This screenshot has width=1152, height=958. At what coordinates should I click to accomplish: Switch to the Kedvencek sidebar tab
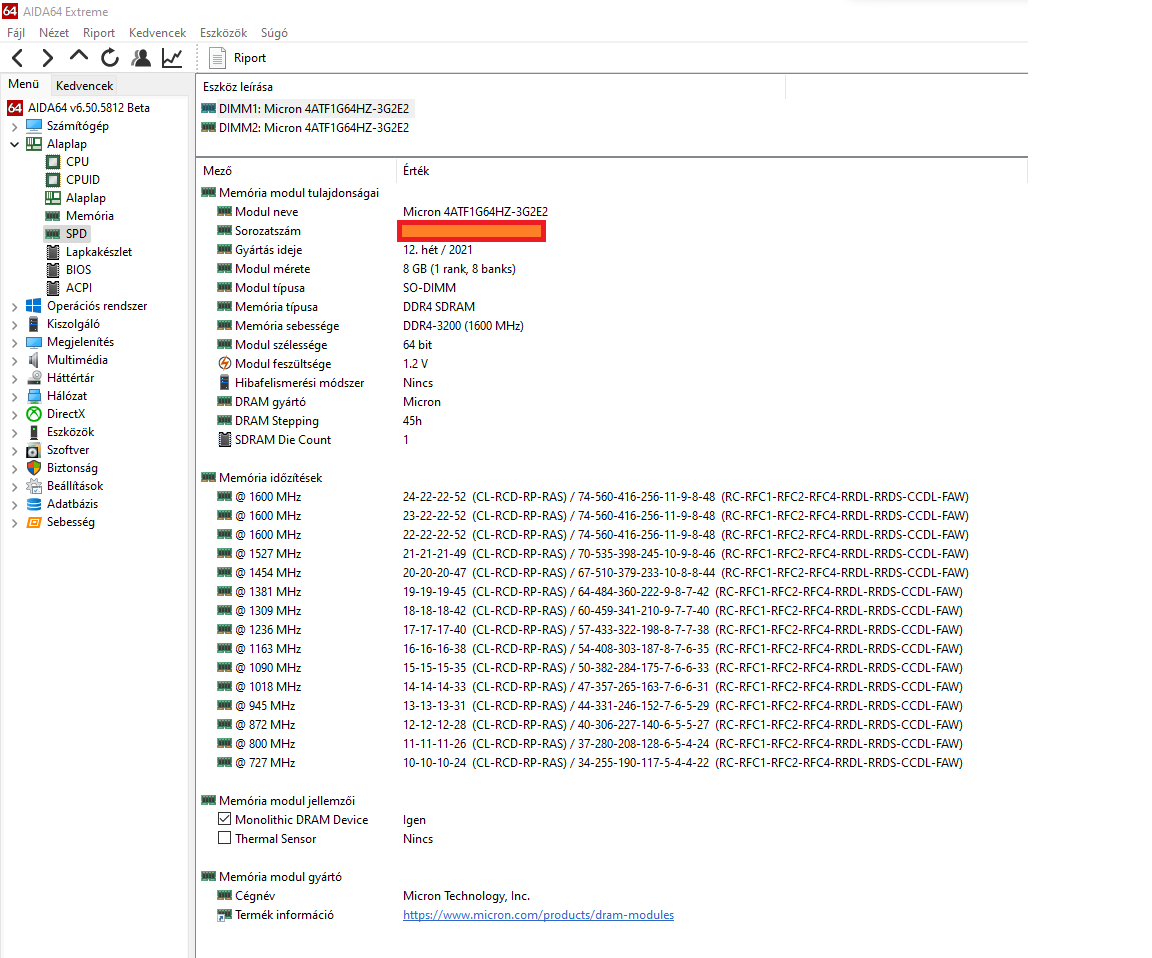[84, 85]
